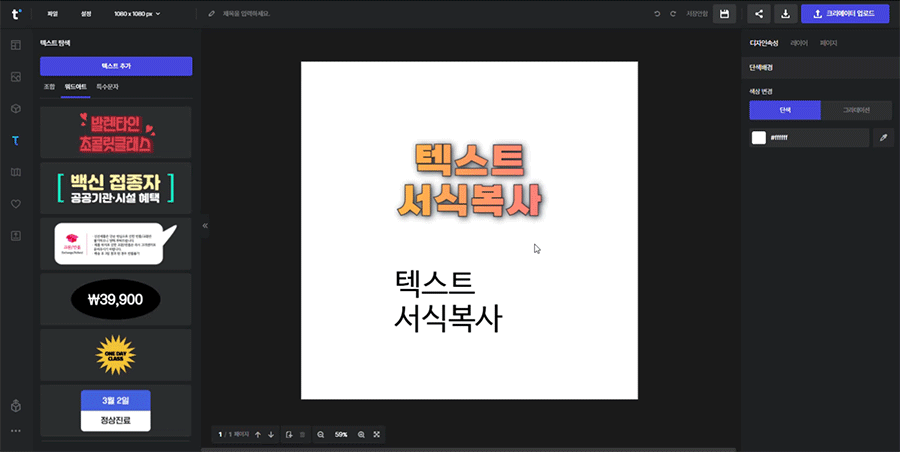
Task: Click the undo arrow icon
Action: 657,14
